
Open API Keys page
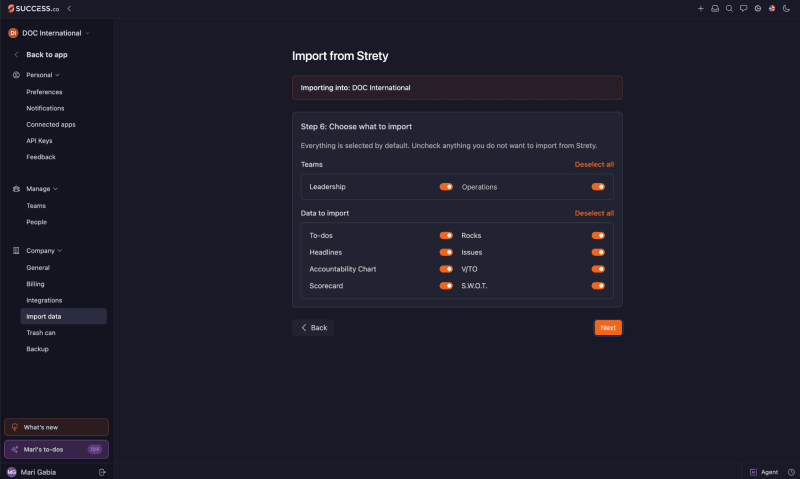(39, 141)
